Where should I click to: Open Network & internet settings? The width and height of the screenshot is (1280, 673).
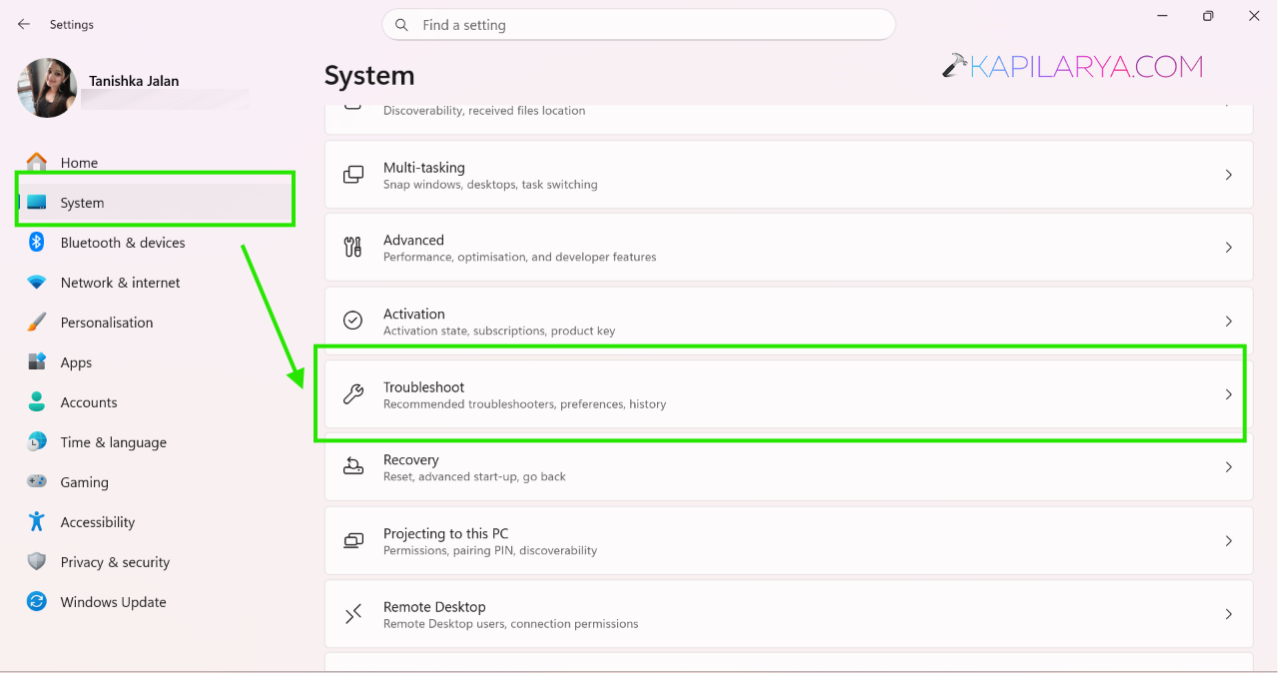click(155, 282)
